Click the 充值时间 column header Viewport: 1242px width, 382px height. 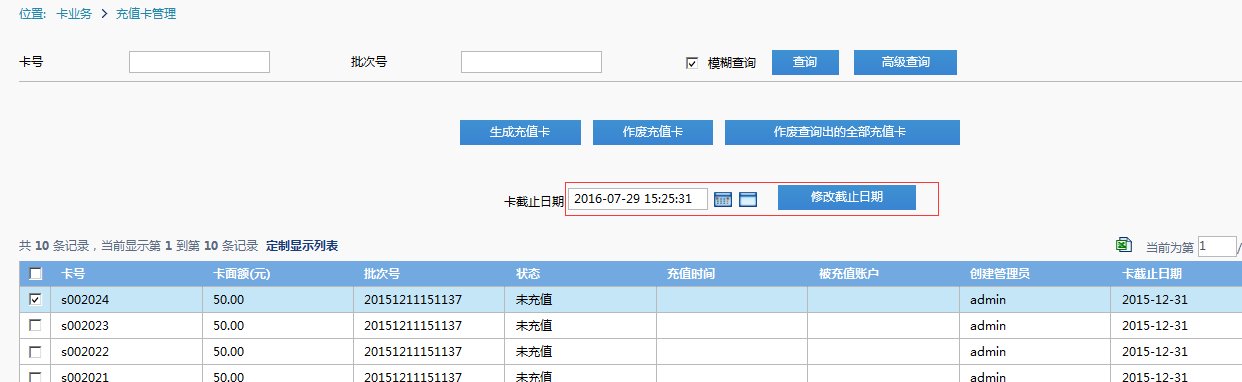(x=691, y=273)
